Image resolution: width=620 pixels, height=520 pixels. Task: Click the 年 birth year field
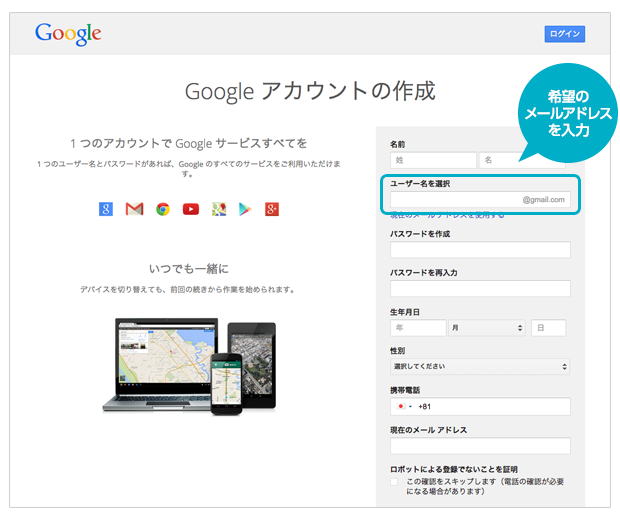418,328
